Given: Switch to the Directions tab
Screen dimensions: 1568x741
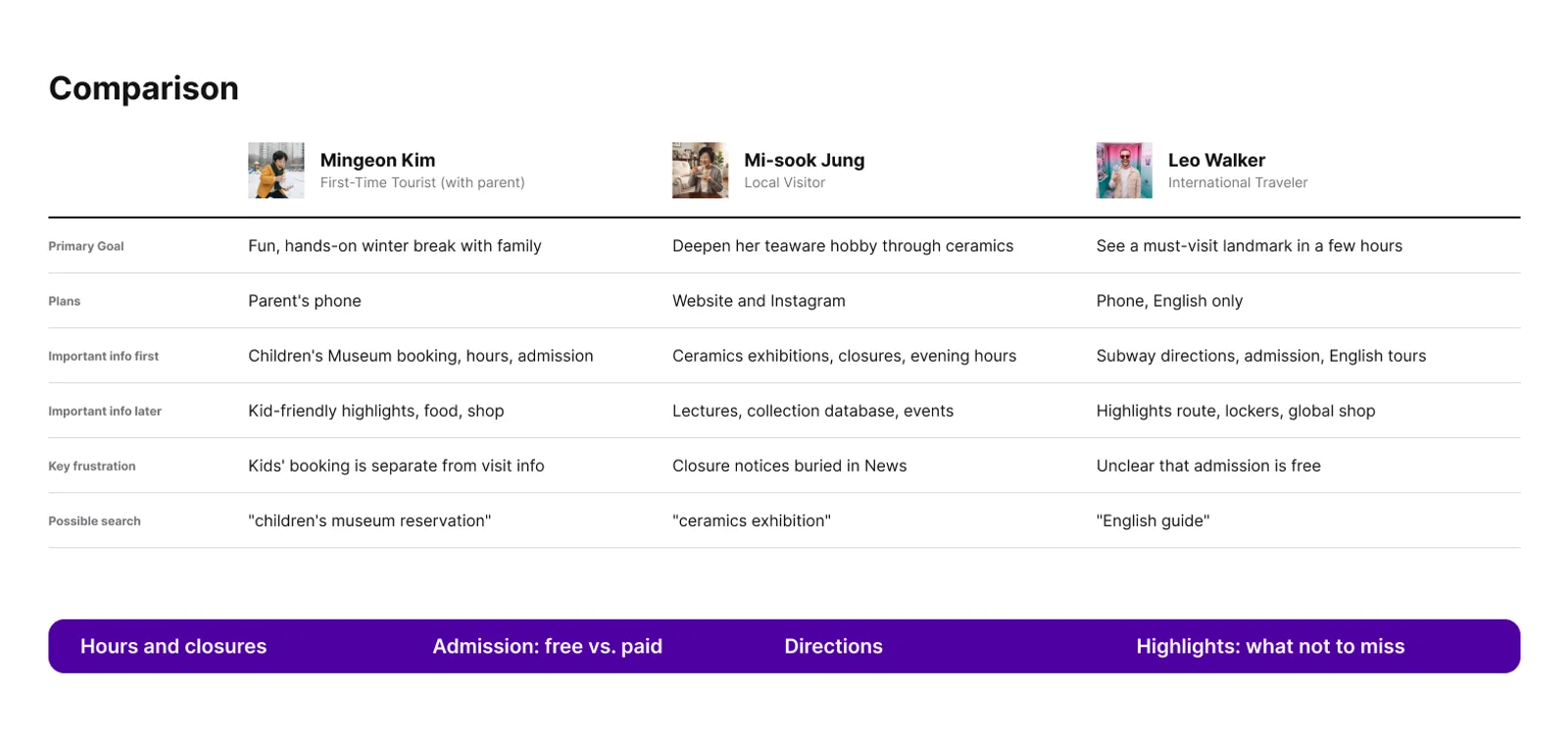Looking at the screenshot, I should coord(833,646).
